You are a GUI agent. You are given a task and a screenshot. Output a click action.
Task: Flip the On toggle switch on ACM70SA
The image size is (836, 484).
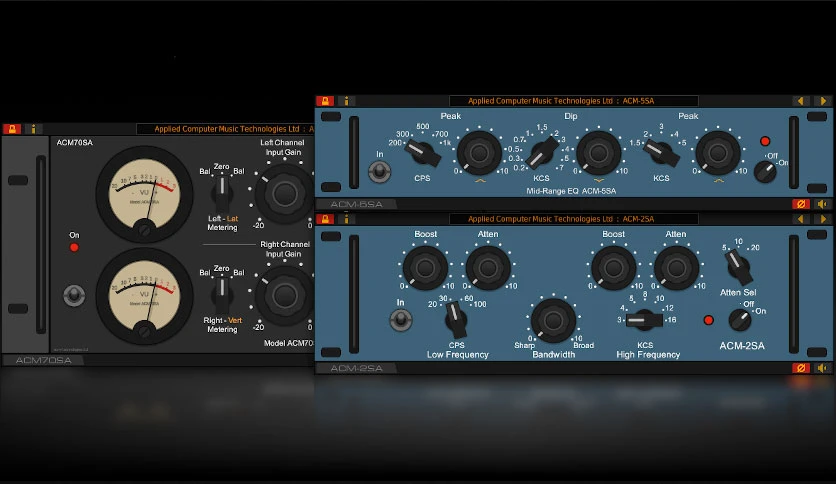tap(74, 295)
